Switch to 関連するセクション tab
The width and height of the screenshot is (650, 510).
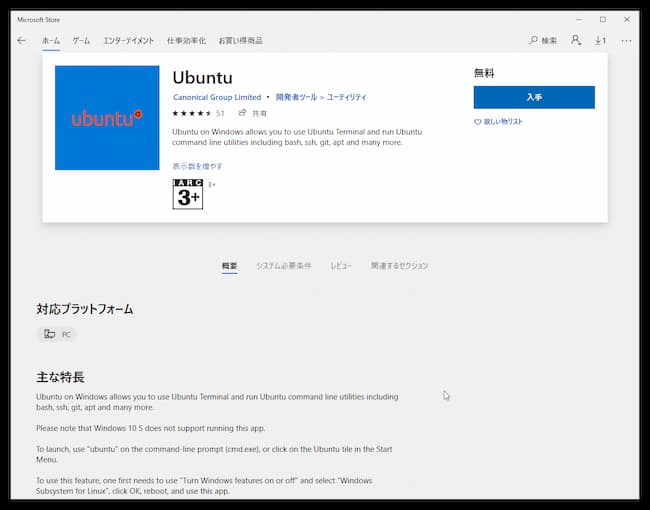click(399, 266)
